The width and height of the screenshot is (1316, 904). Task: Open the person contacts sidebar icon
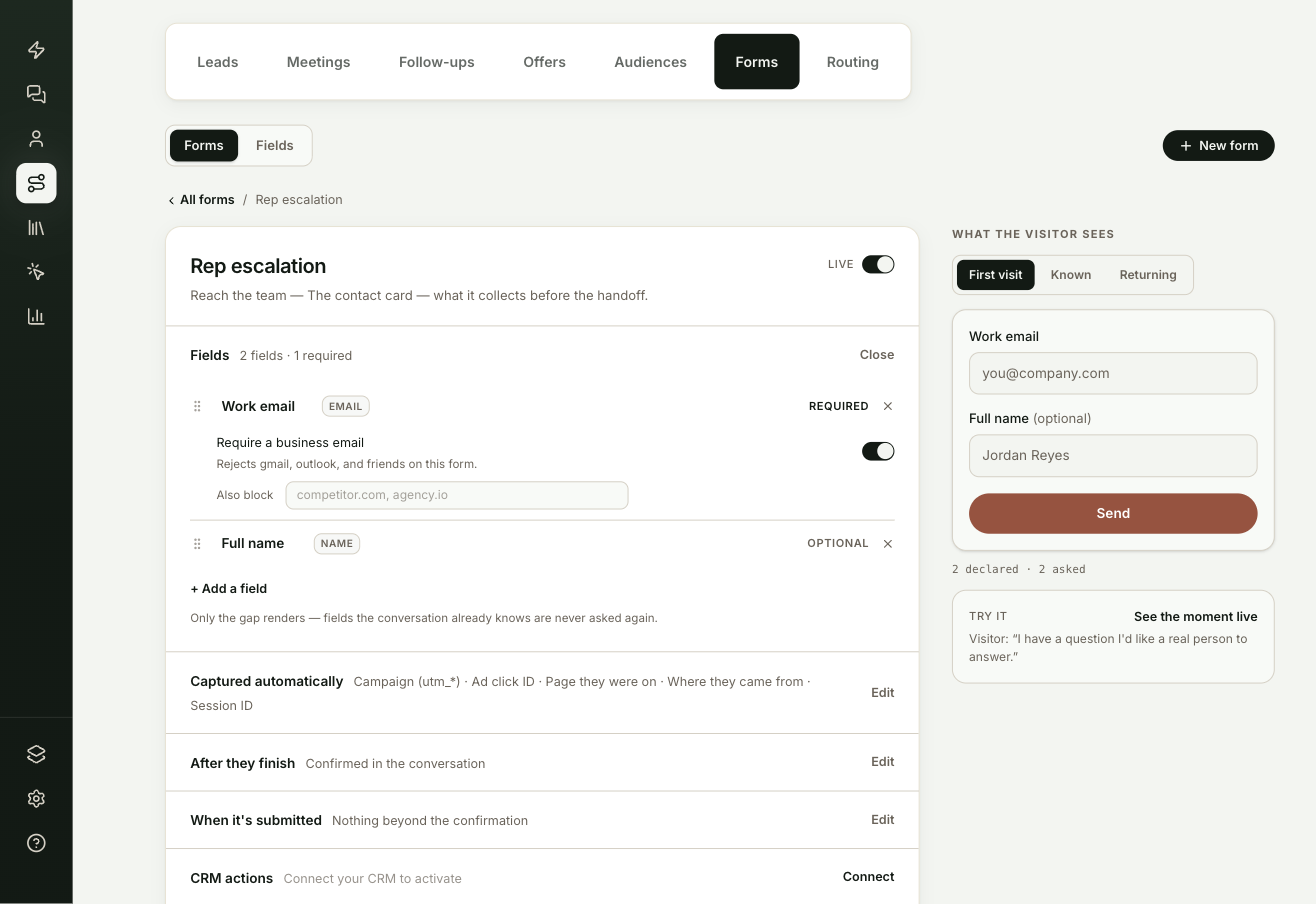[x=36, y=139]
